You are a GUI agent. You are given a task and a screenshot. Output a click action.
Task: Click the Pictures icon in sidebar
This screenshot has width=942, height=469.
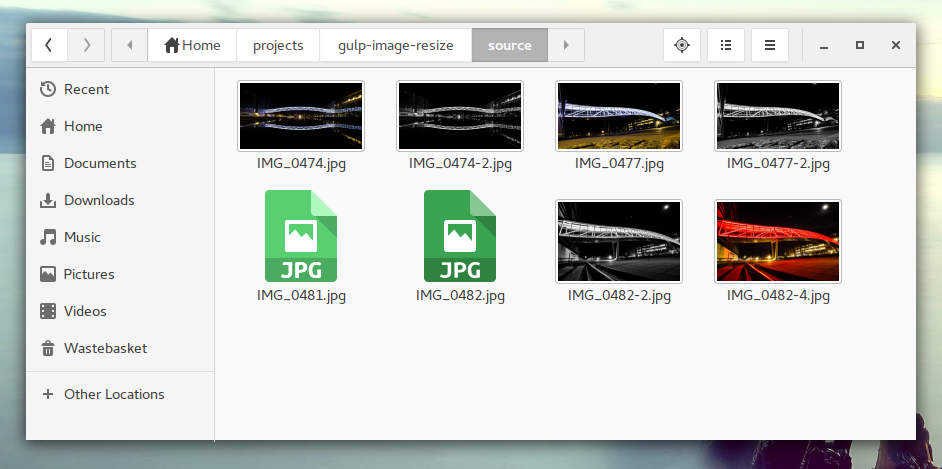click(48, 274)
